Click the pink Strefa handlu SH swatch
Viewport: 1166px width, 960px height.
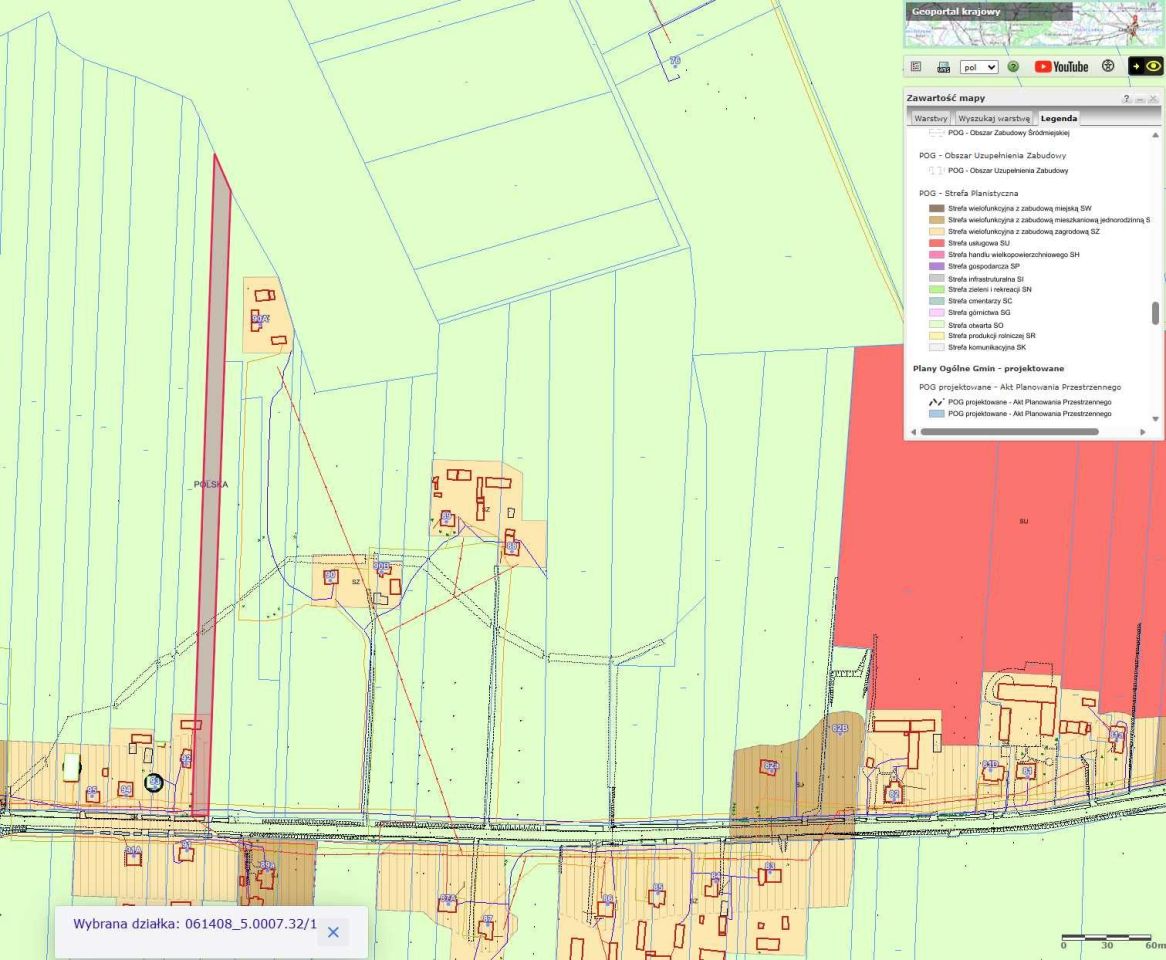(936, 254)
